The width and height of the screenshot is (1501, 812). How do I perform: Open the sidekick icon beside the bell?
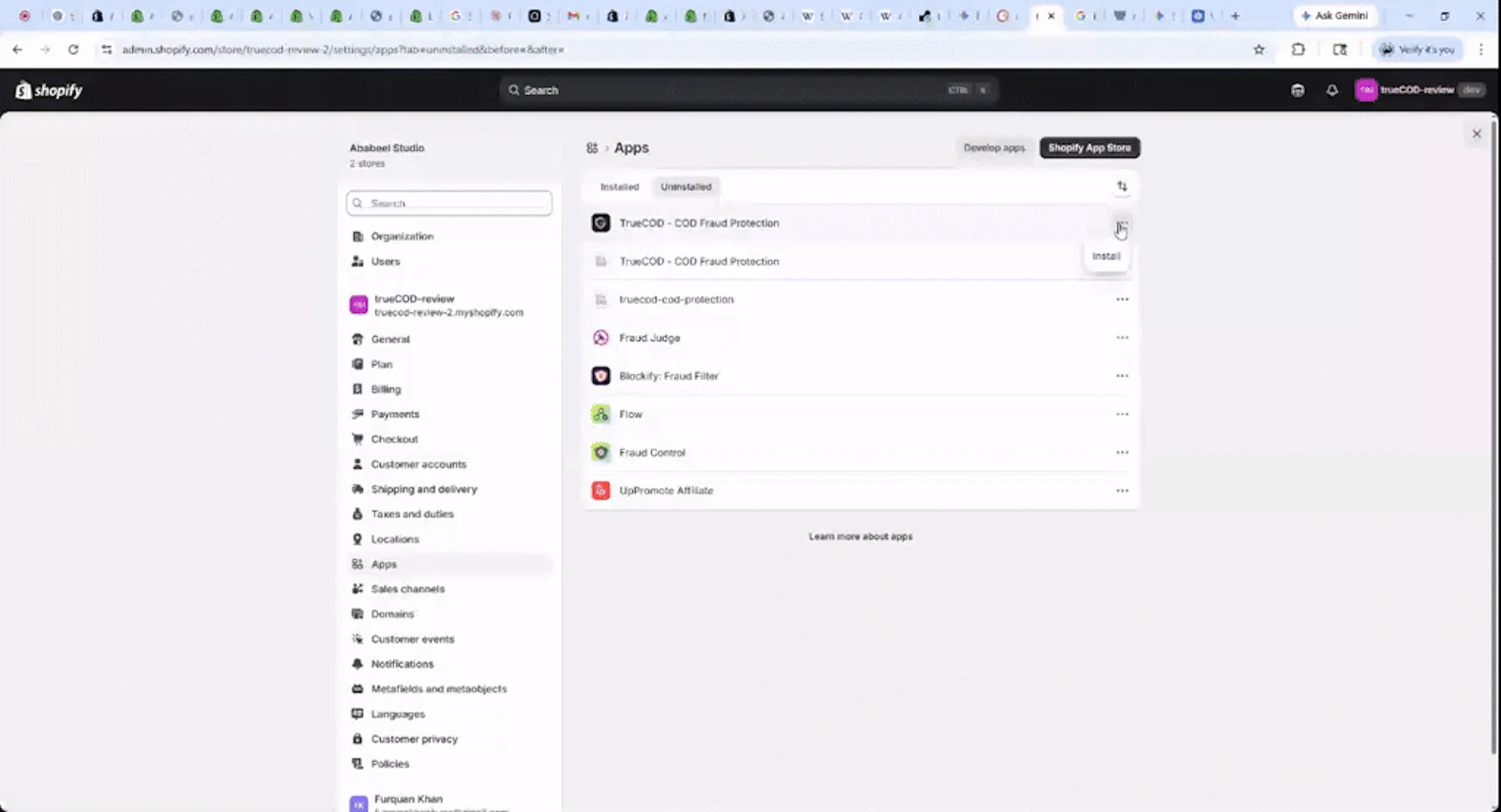1297,91
